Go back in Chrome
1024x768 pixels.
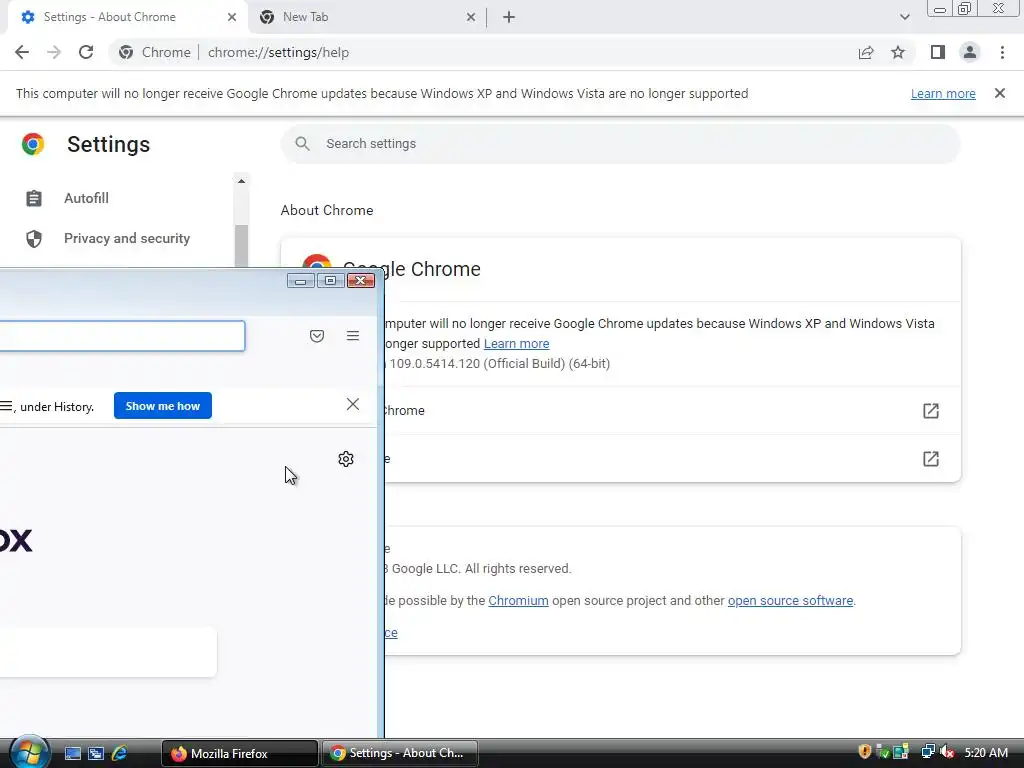coord(22,52)
